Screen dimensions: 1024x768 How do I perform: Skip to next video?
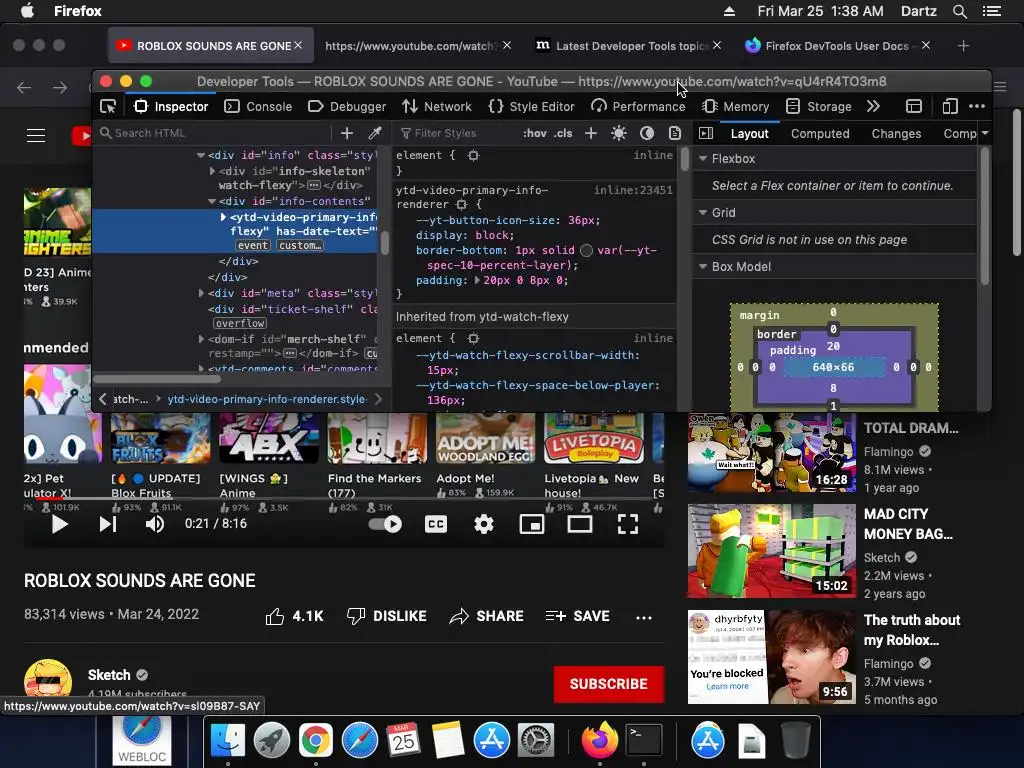[x=108, y=524]
